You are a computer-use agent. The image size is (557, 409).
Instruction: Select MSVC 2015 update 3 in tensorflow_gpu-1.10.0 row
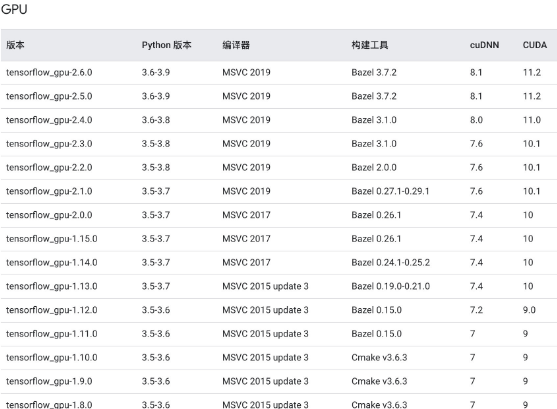point(265,357)
